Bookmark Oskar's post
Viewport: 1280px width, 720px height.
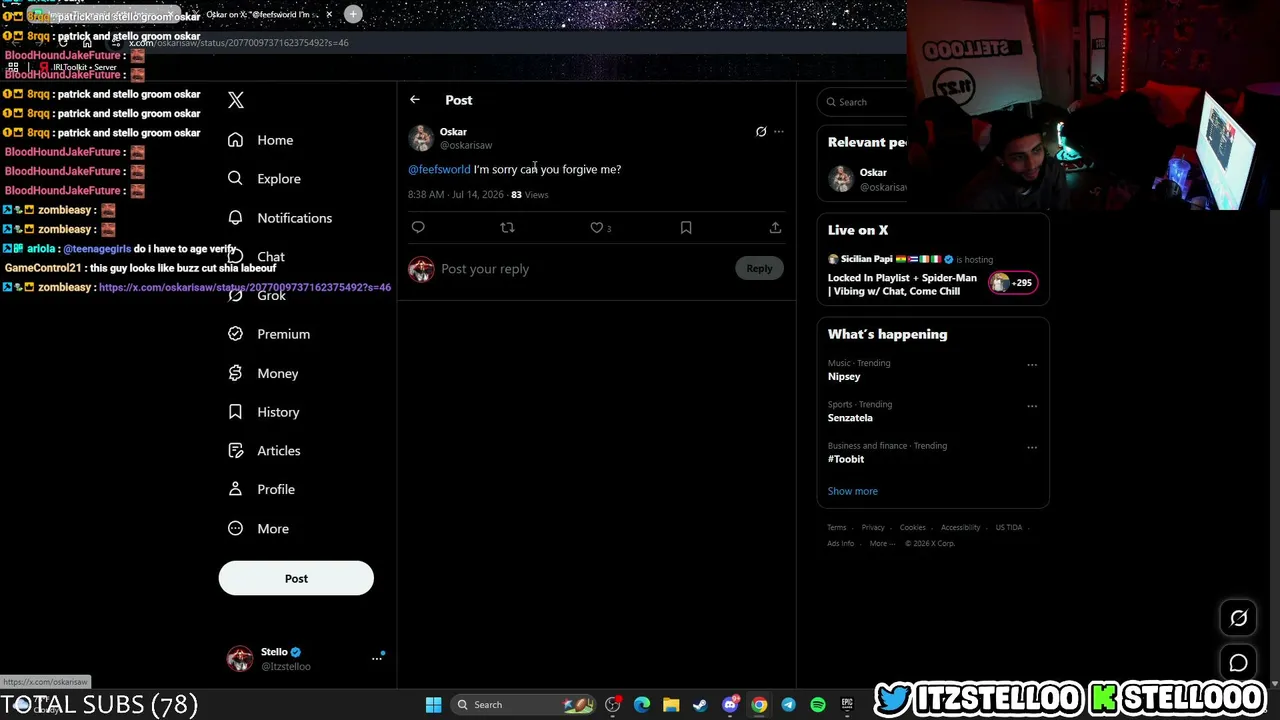click(686, 228)
